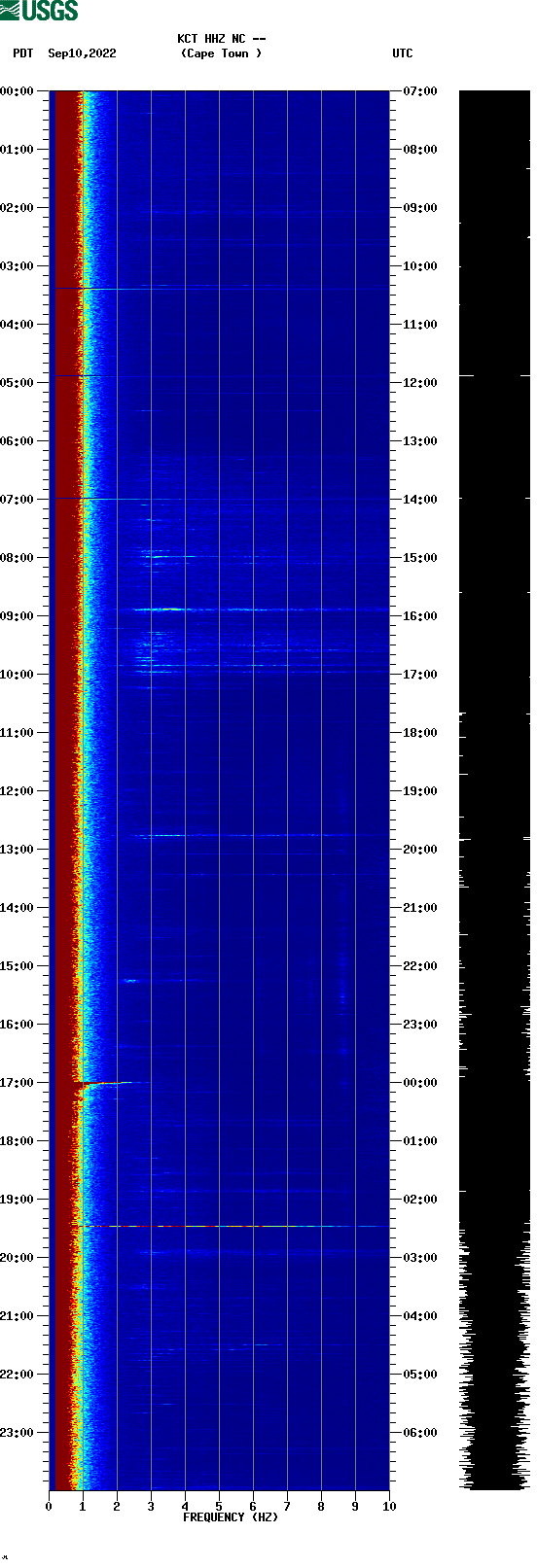537x1568 pixels.
Task: Click the date 'Sep10,2022'
Action: click(x=82, y=53)
